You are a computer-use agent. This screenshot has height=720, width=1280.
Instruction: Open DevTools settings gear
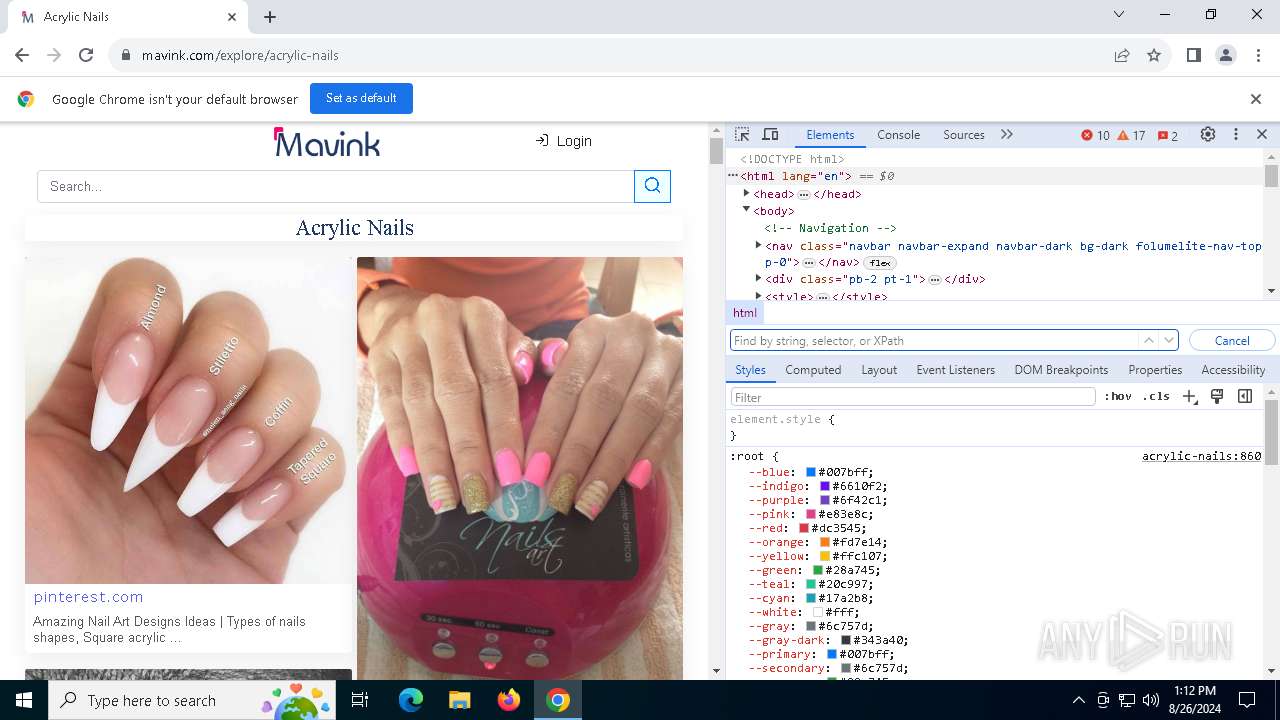1208,135
